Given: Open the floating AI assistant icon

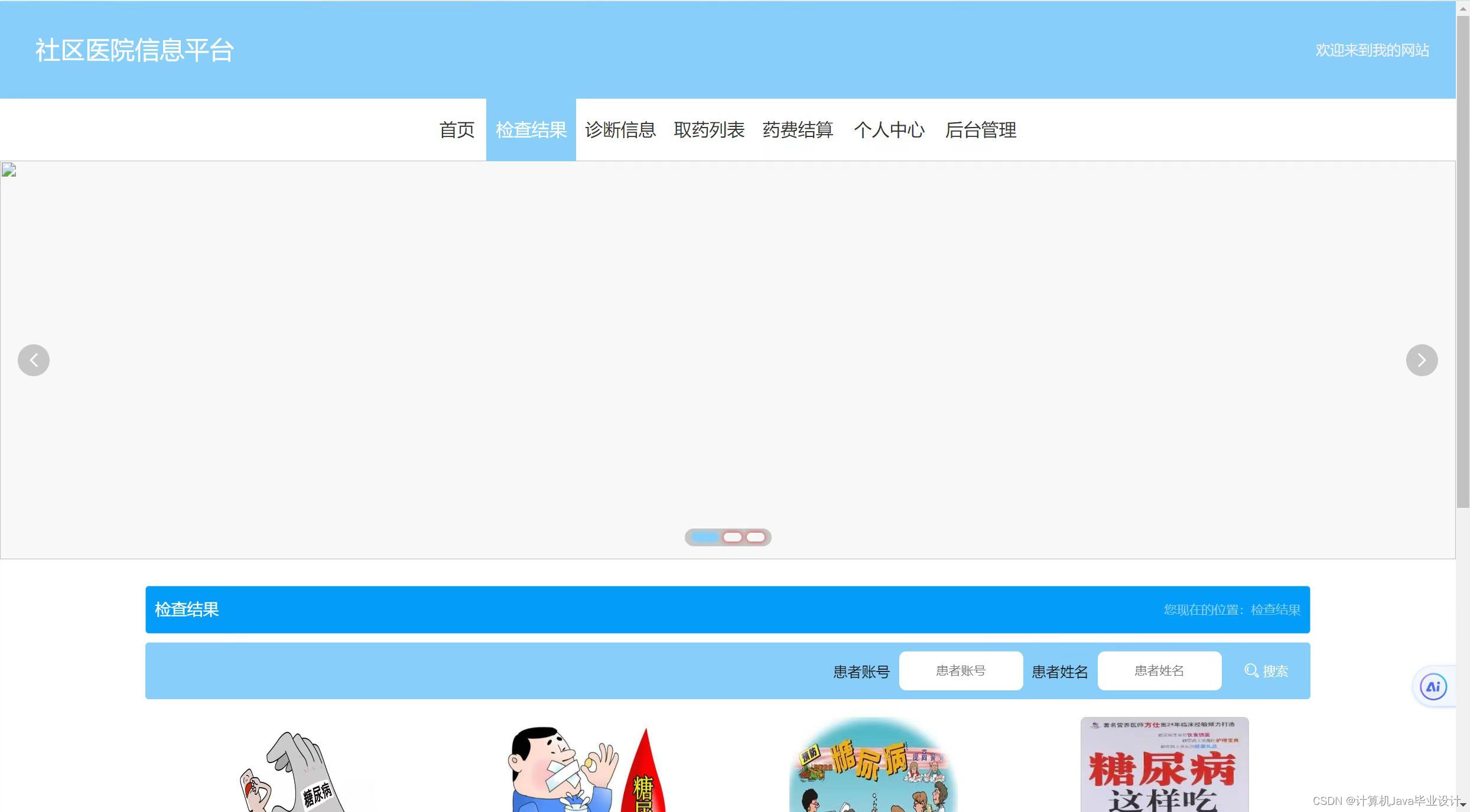Looking at the screenshot, I should point(1433,687).
